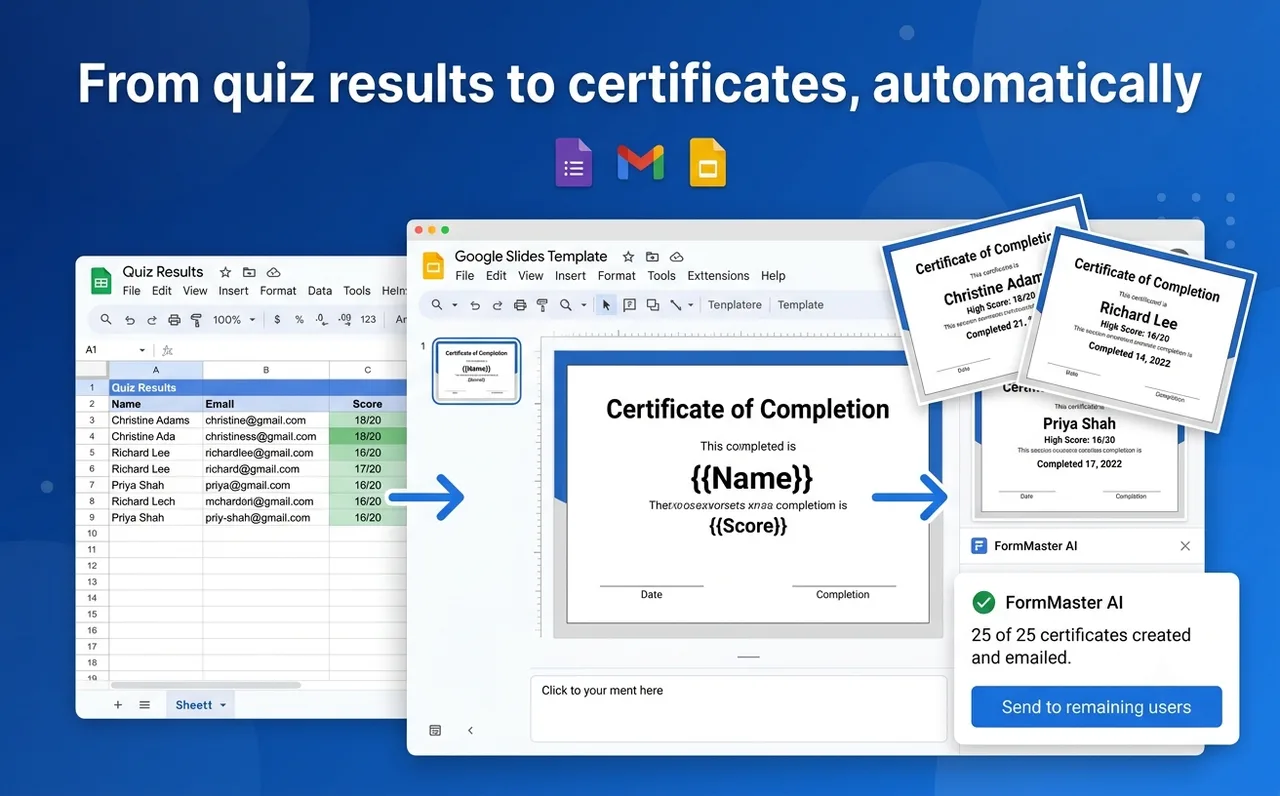Viewport: 1280px width, 796px height.
Task: Undo the last action in Quiz Results sheet
Action: click(129, 320)
